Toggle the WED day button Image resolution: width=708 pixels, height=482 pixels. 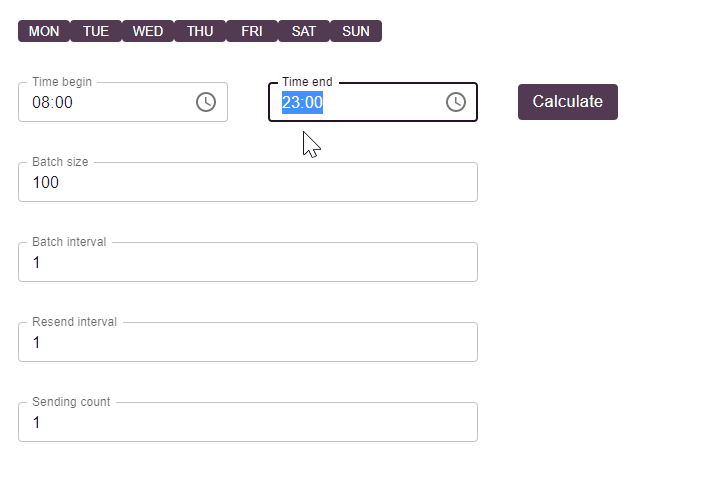(148, 31)
